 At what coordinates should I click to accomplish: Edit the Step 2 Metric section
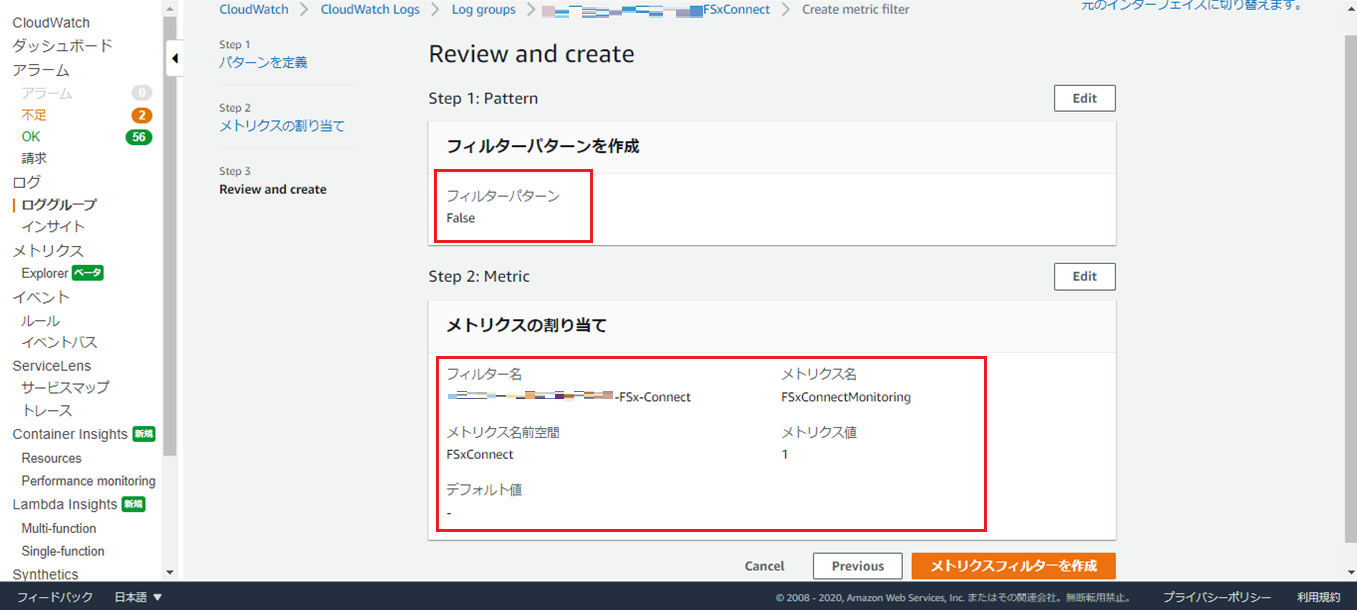click(x=1085, y=276)
